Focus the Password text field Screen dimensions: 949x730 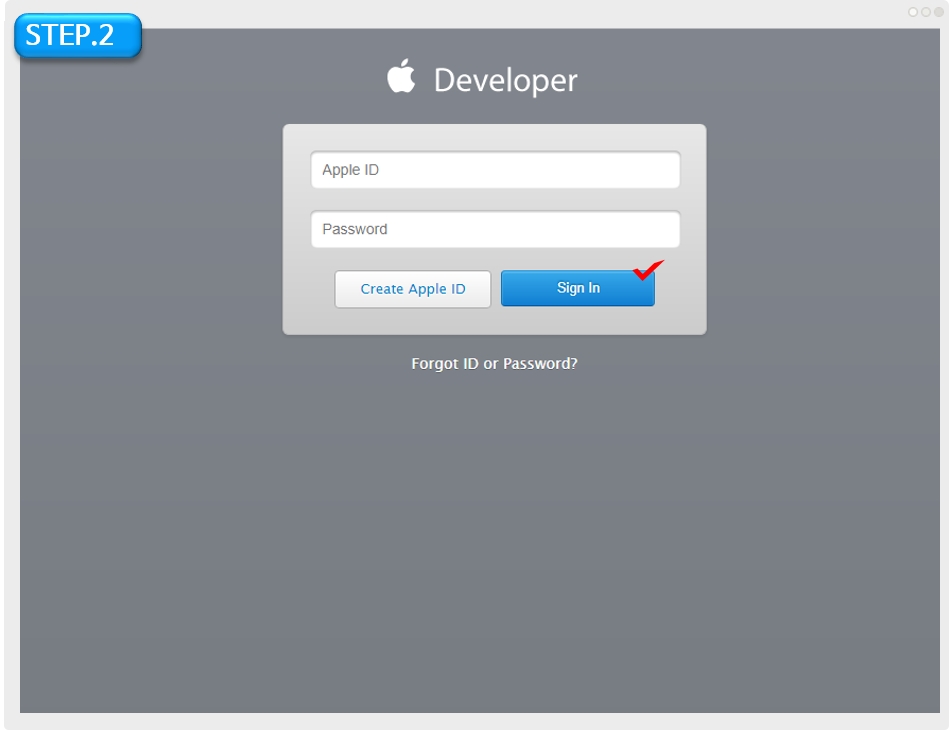[495, 229]
